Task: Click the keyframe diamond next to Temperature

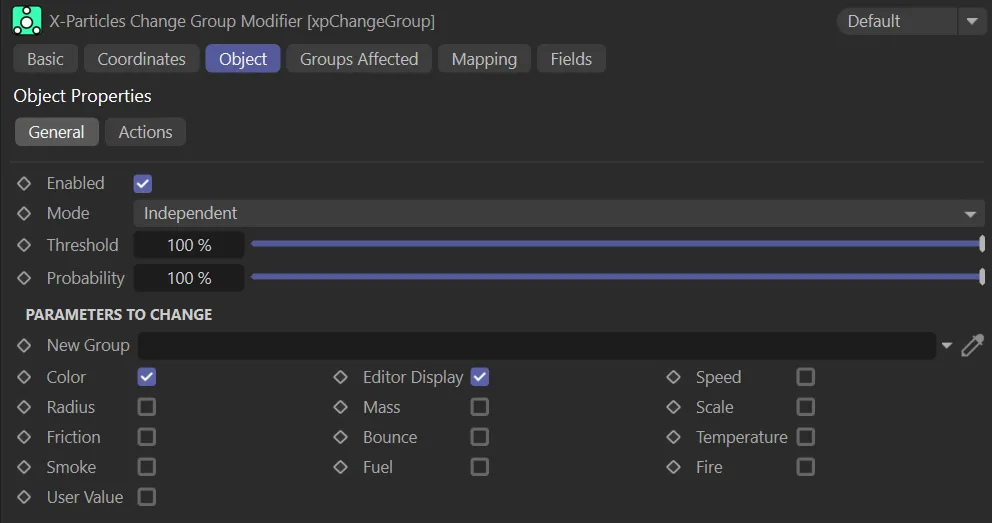Action: (x=674, y=437)
